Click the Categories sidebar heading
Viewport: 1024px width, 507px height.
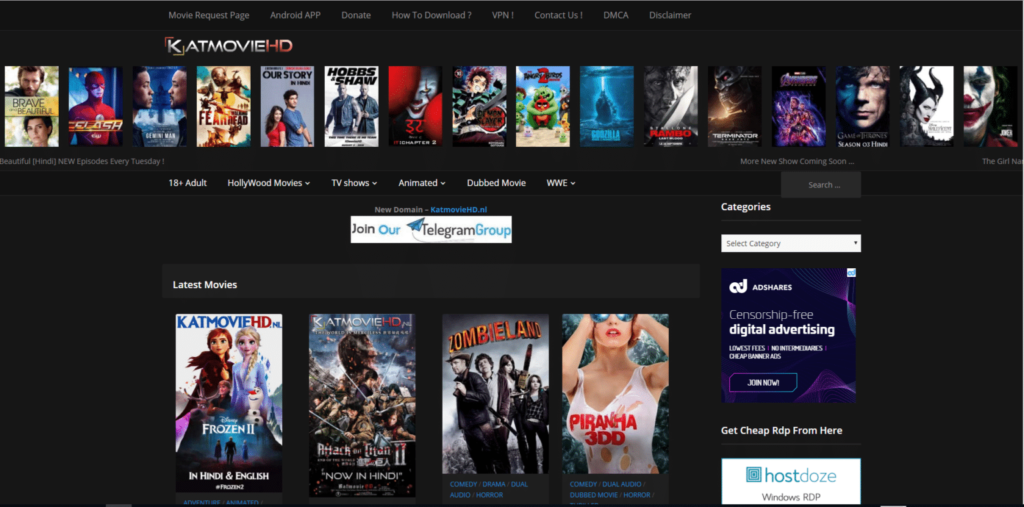pyautogui.click(x=746, y=206)
